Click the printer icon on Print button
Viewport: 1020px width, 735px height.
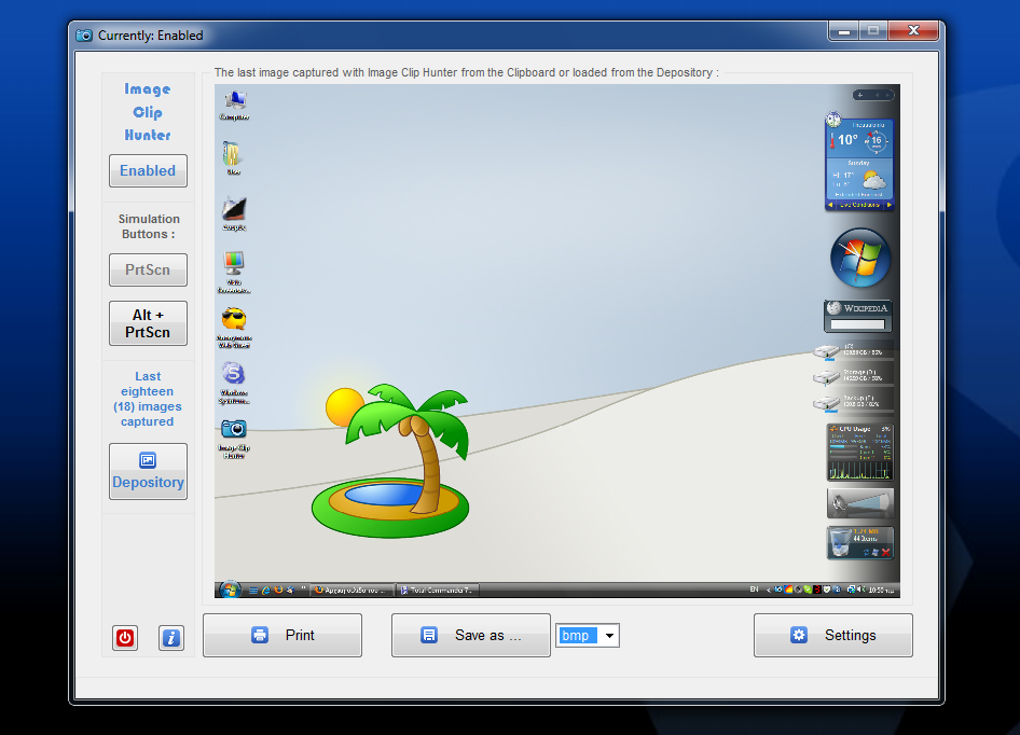(260, 635)
